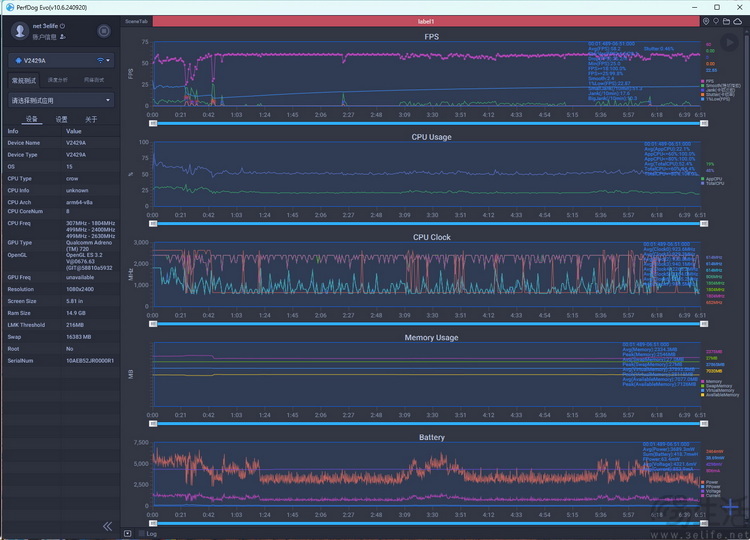The height and width of the screenshot is (540, 750).
Task: Click left handle of Battery range slider
Action: click(153, 523)
